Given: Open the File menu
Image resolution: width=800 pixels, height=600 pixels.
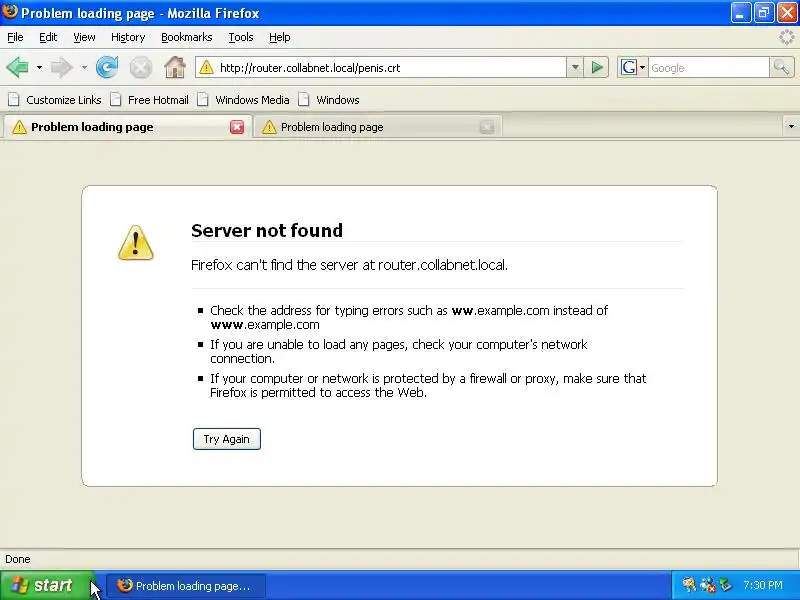Looking at the screenshot, I should click(x=15, y=37).
